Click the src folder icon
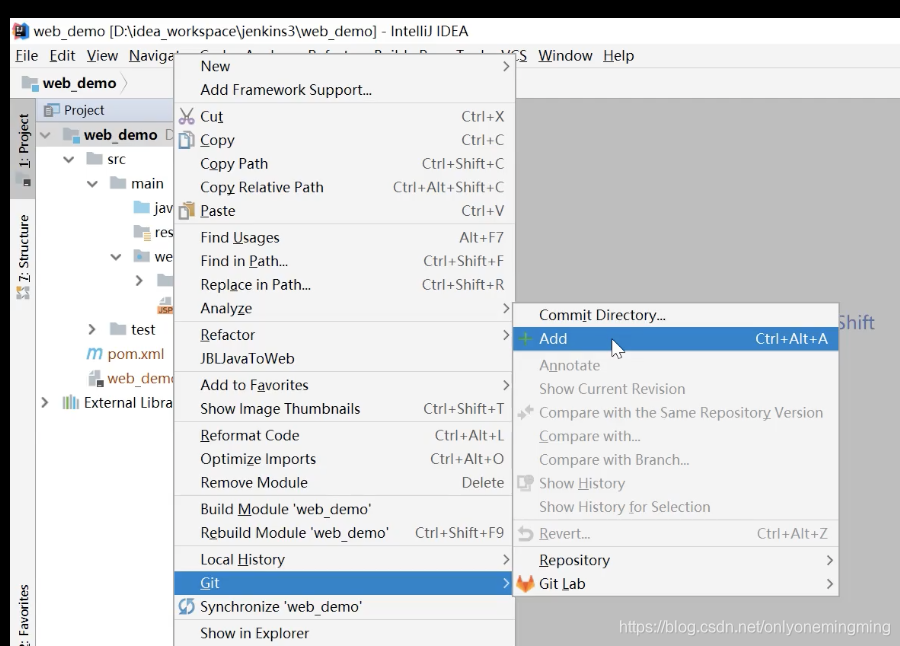 94,158
